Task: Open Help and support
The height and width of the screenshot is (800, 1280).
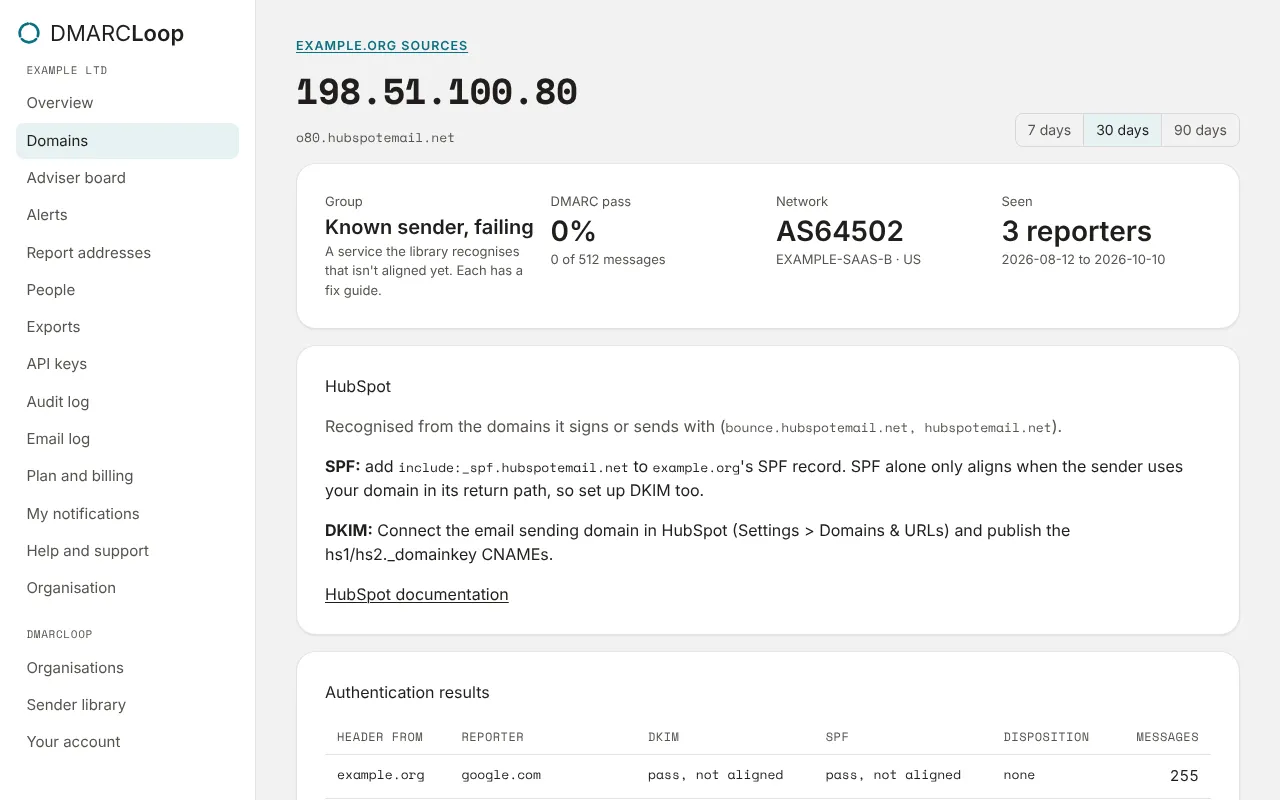Action: (x=127, y=551)
